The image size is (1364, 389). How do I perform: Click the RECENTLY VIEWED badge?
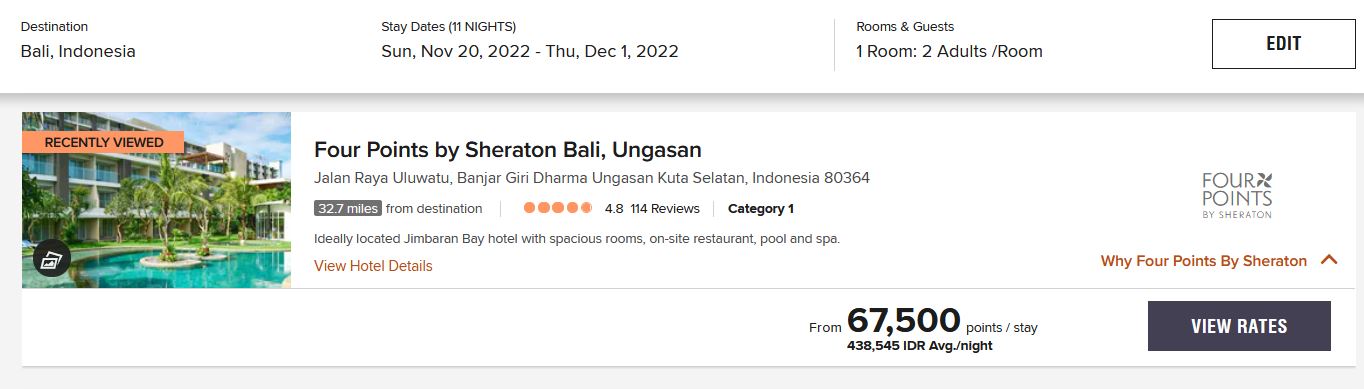tap(103, 142)
